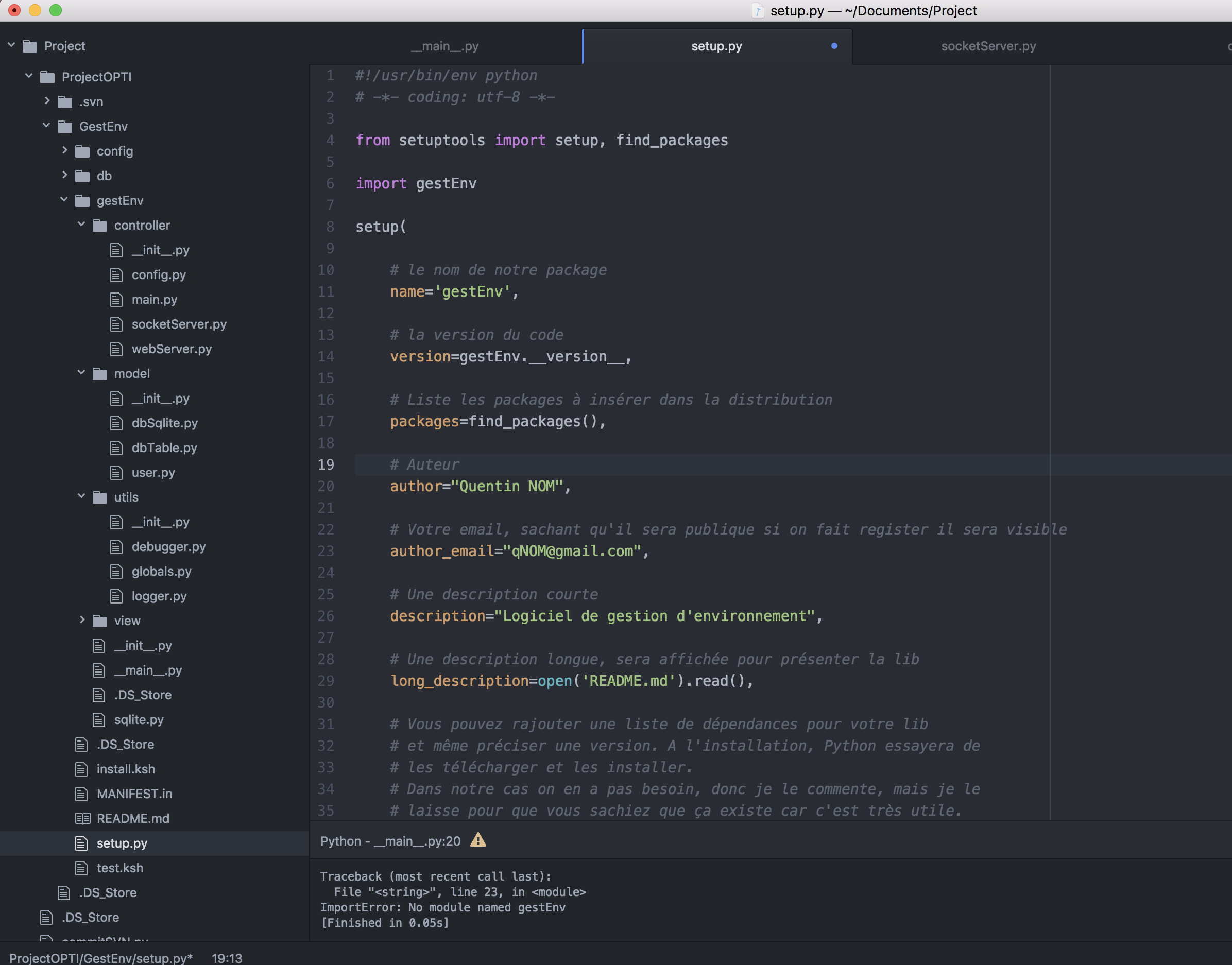The image size is (1232, 965).
Task: Click the modified dot on setup.py tab
Action: 834,46
